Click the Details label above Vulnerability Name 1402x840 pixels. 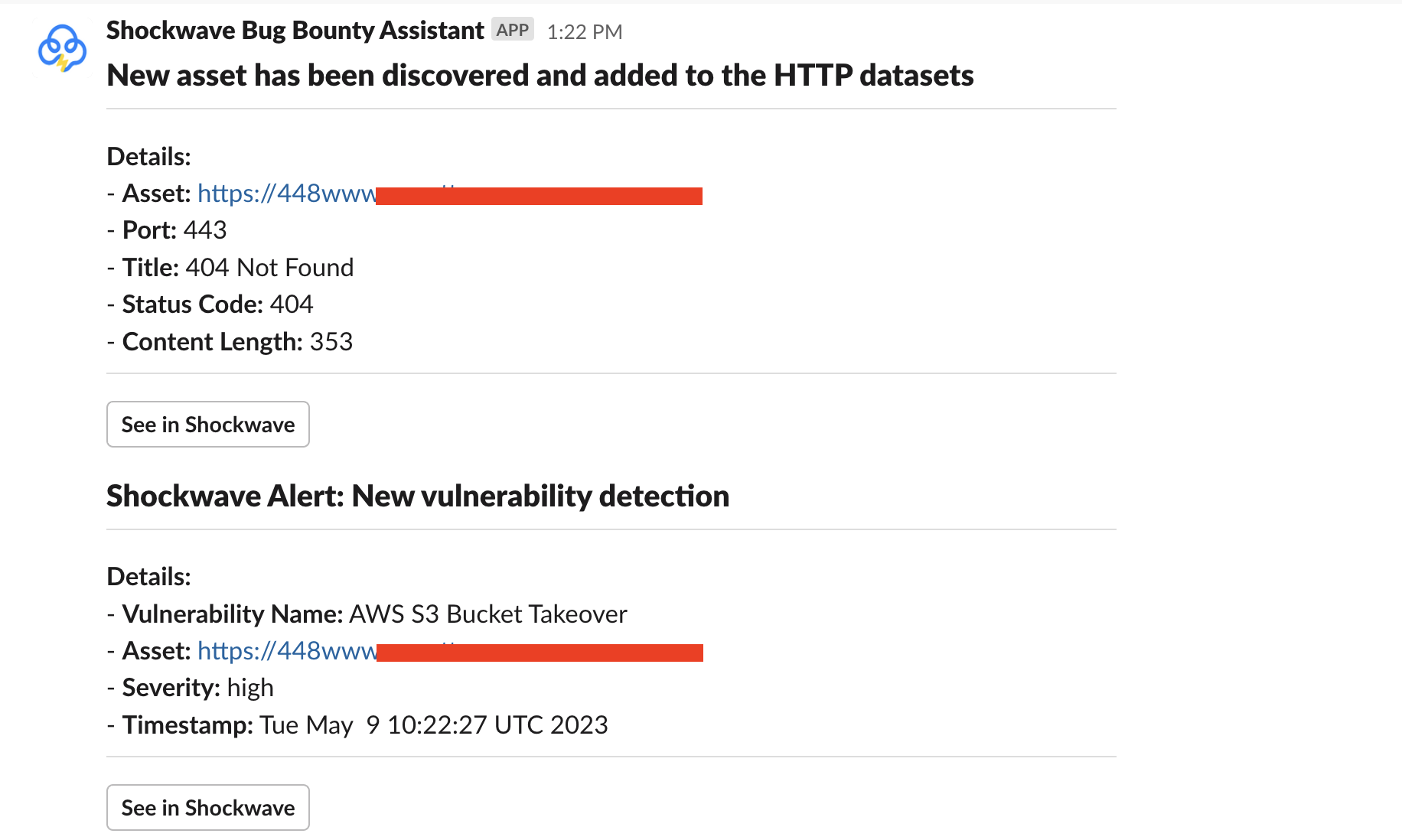click(148, 577)
